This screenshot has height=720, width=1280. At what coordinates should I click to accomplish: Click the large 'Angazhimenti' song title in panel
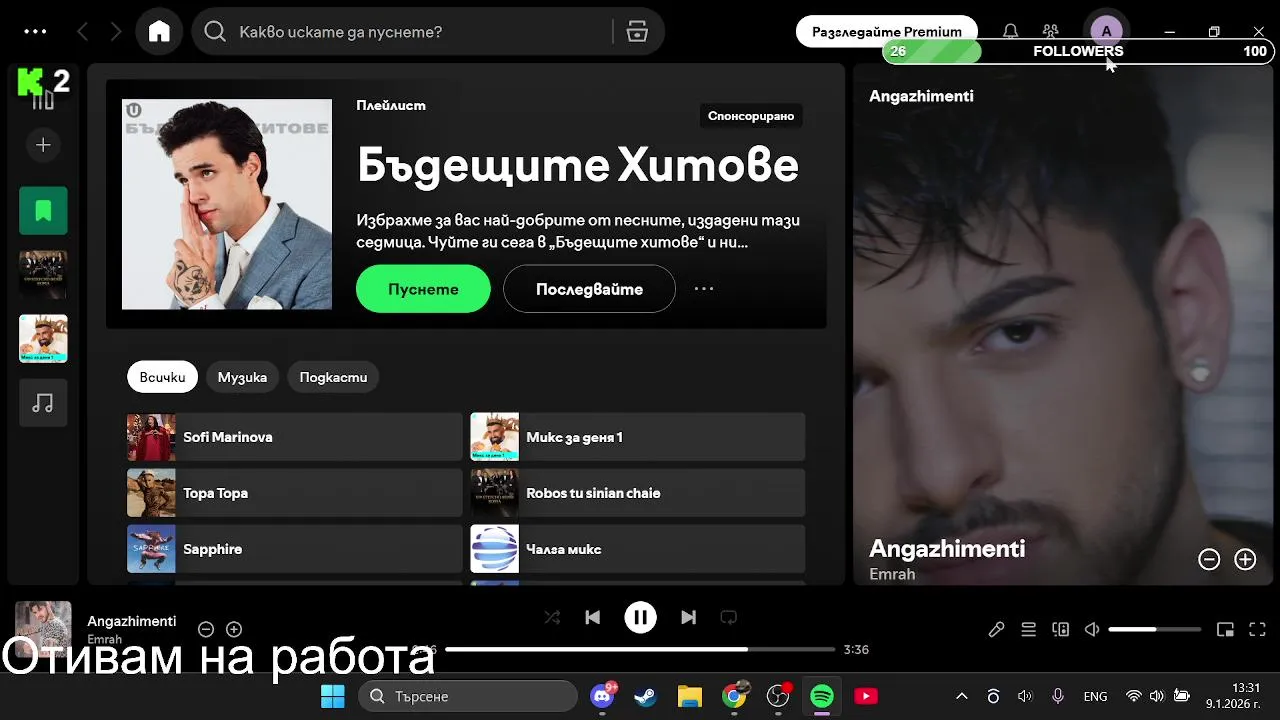tap(947, 548)
